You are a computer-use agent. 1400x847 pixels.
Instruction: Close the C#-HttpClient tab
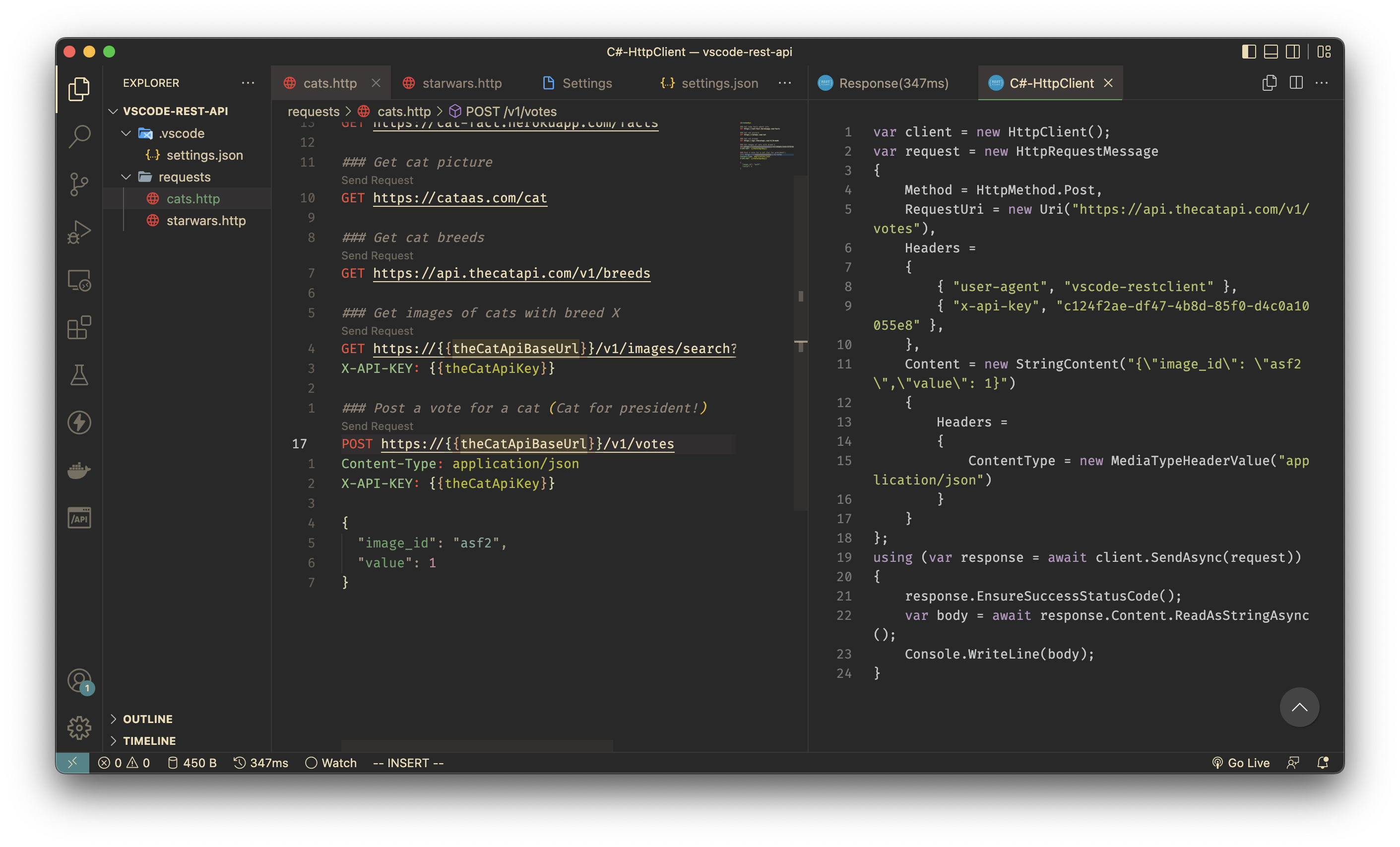click(1108, 83)
